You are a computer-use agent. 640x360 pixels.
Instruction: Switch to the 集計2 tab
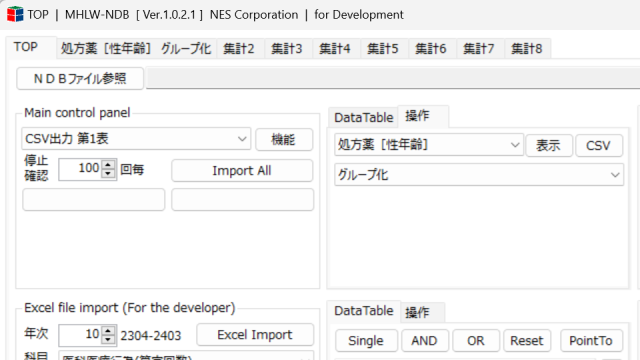(239, 49)
